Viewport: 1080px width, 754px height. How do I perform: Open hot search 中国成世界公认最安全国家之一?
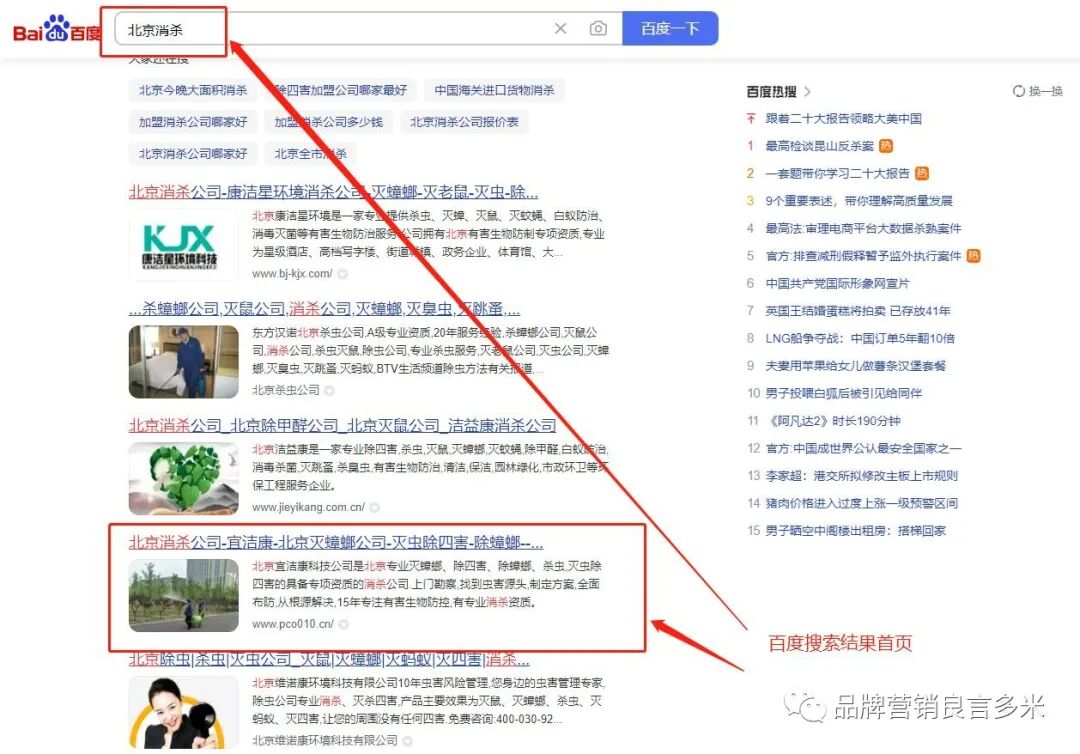click(863, 448)
